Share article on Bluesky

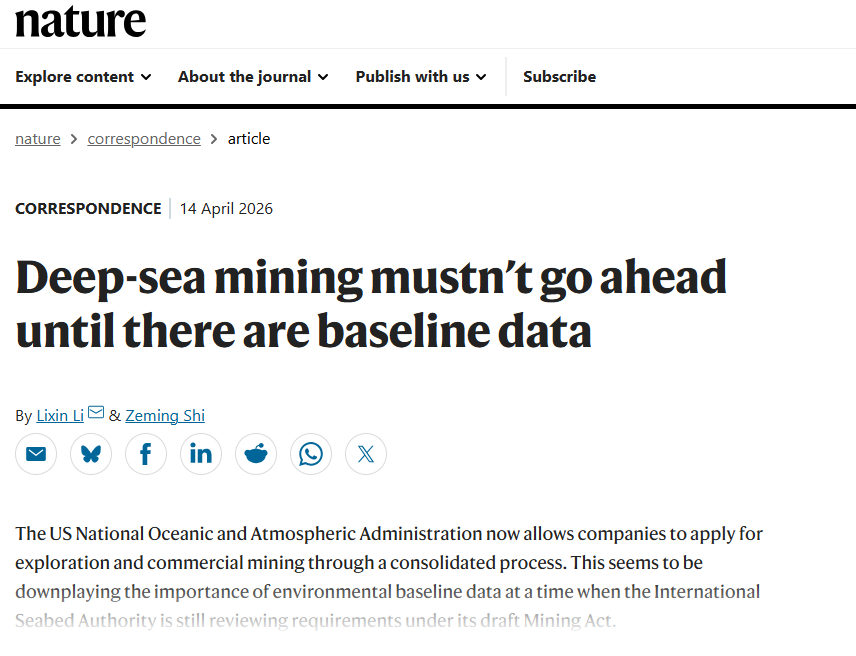point(91,454)
